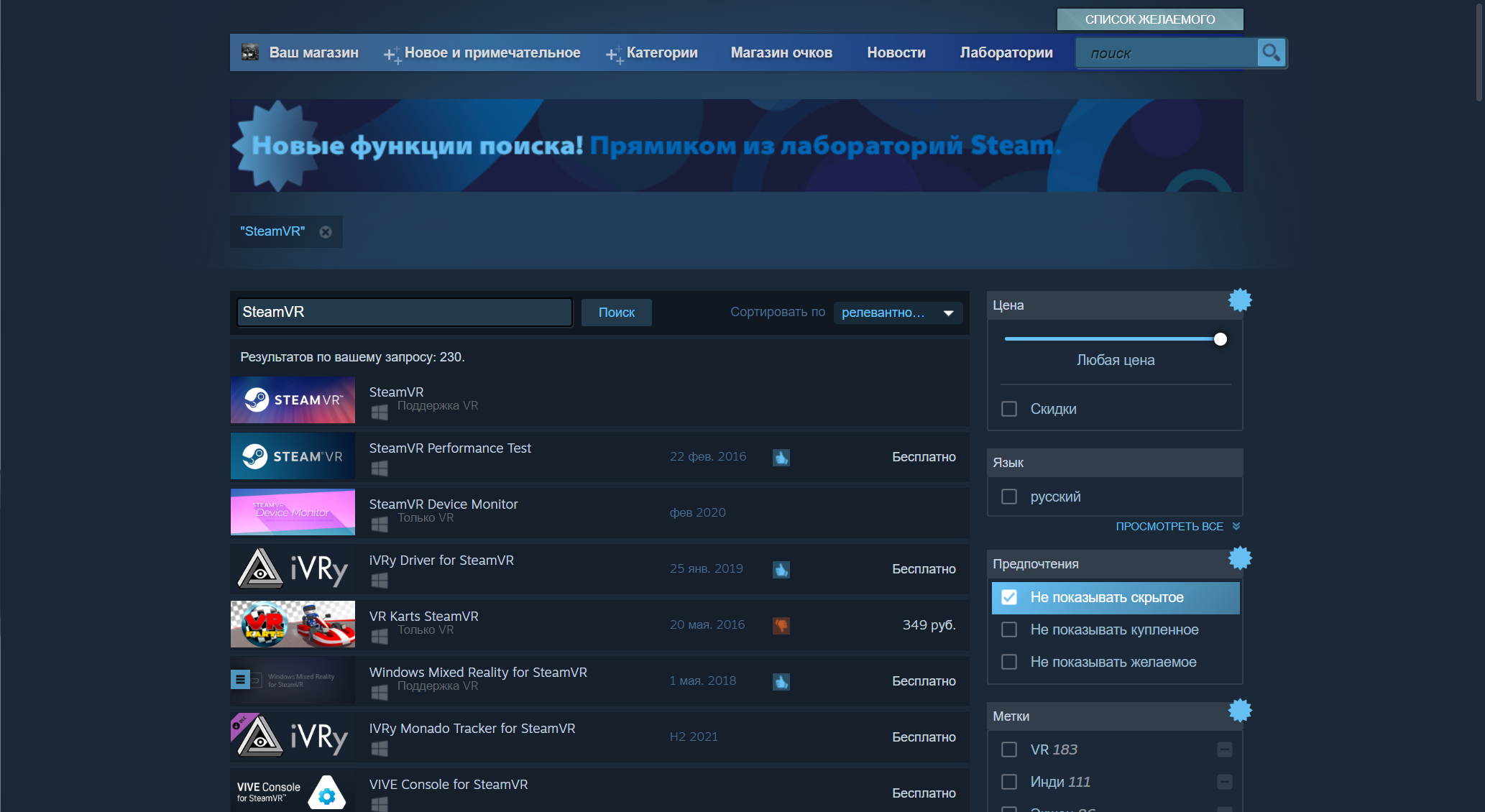Viewport: 1485px width, 812px height.
Task: Click the magnifying glass search icon
Action: click(1271, 52)
